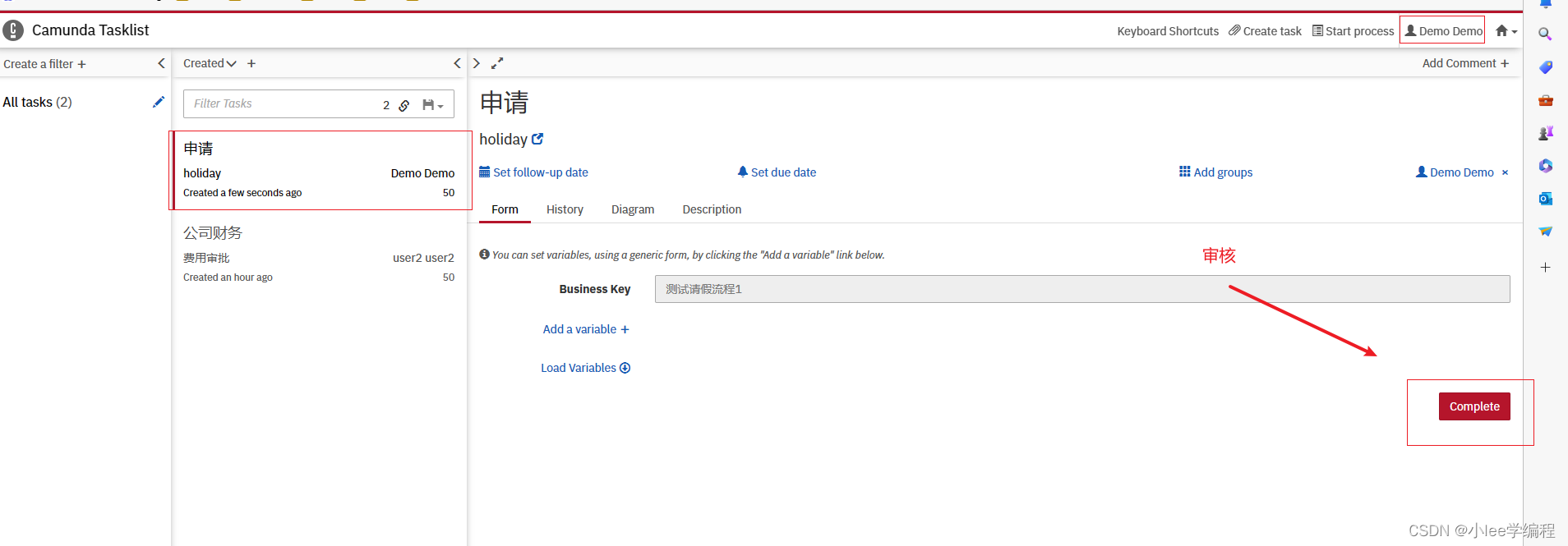The height and width of the screenshot is (546, 1568).
Task: Collapse the filters panel with its chevron
Action: click(161, 63)
